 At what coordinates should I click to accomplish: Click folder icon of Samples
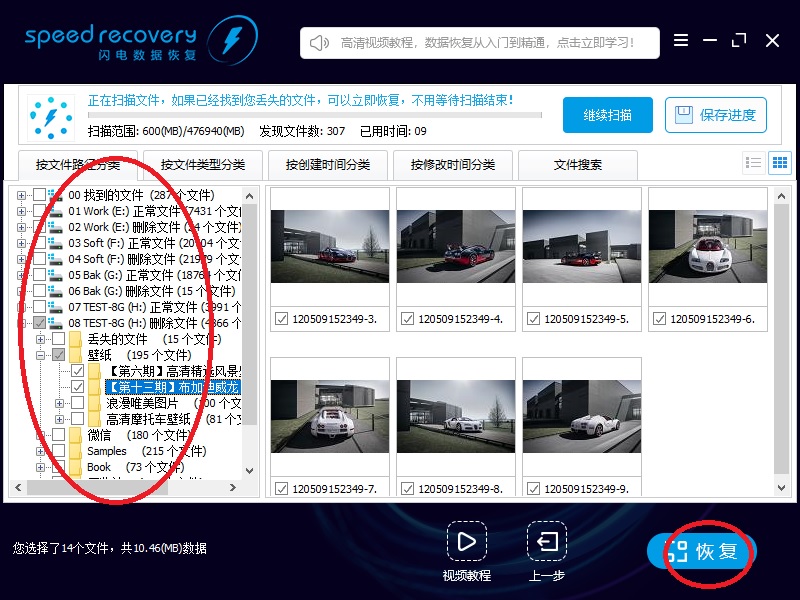[76, 451]
